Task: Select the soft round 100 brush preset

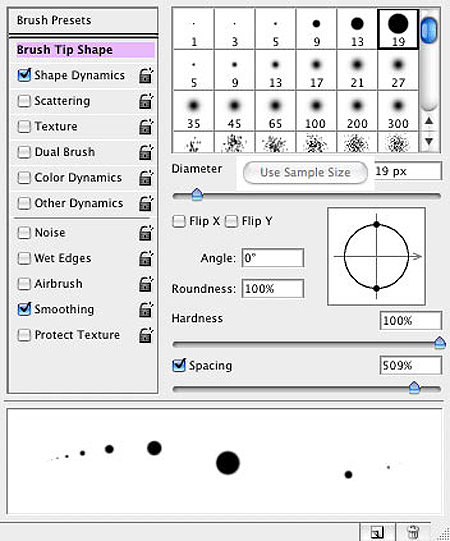Action: [316, 111]
